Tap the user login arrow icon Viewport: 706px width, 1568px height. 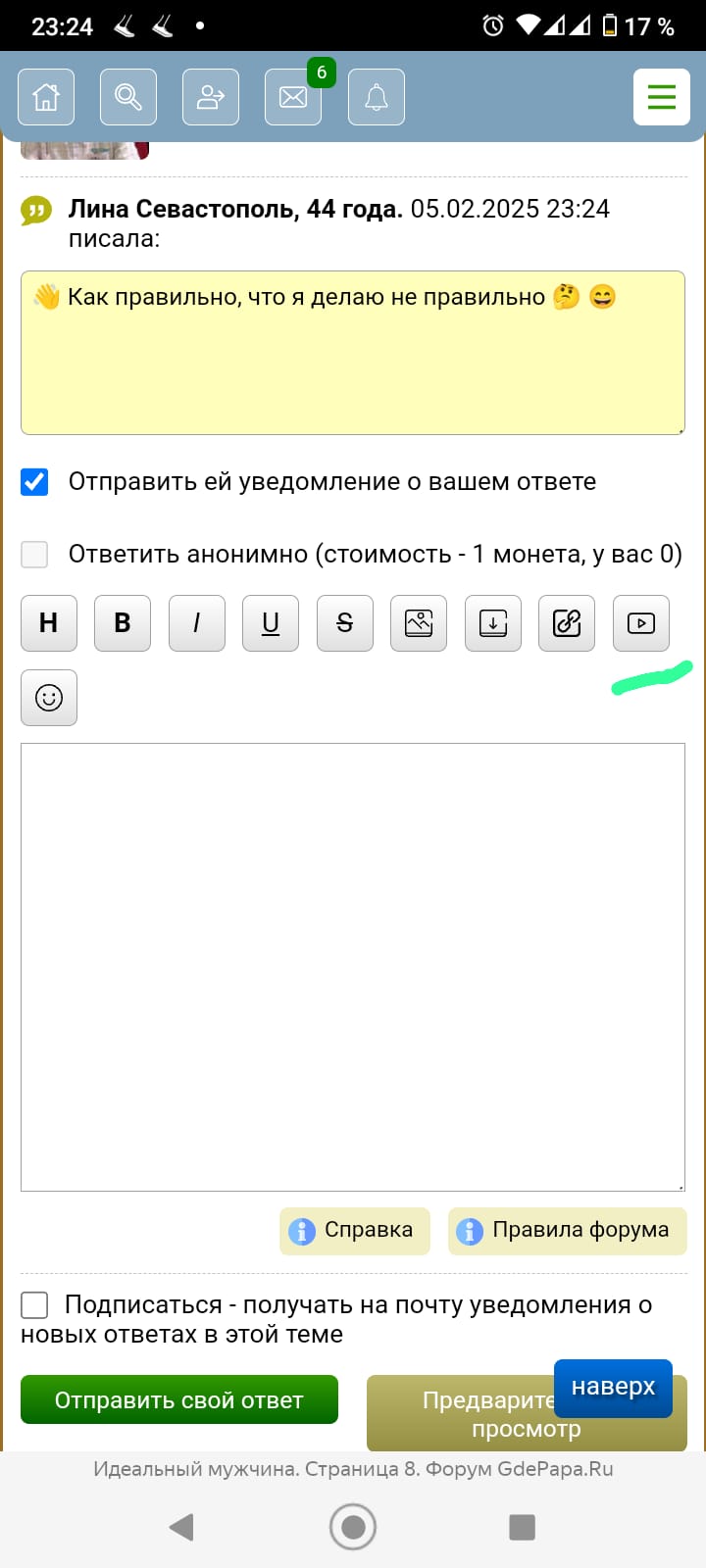[x=211, y=97]
